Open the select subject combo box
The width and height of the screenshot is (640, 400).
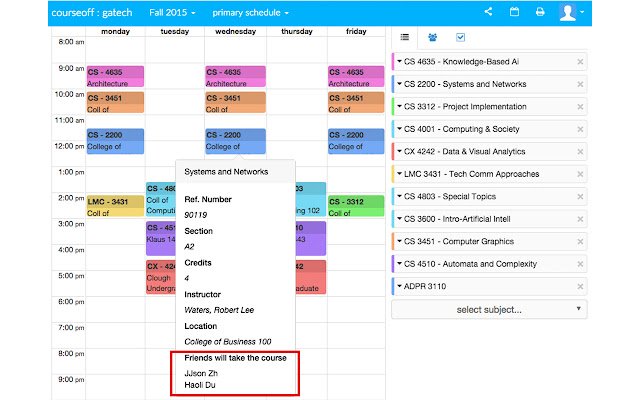click(489, 309)
